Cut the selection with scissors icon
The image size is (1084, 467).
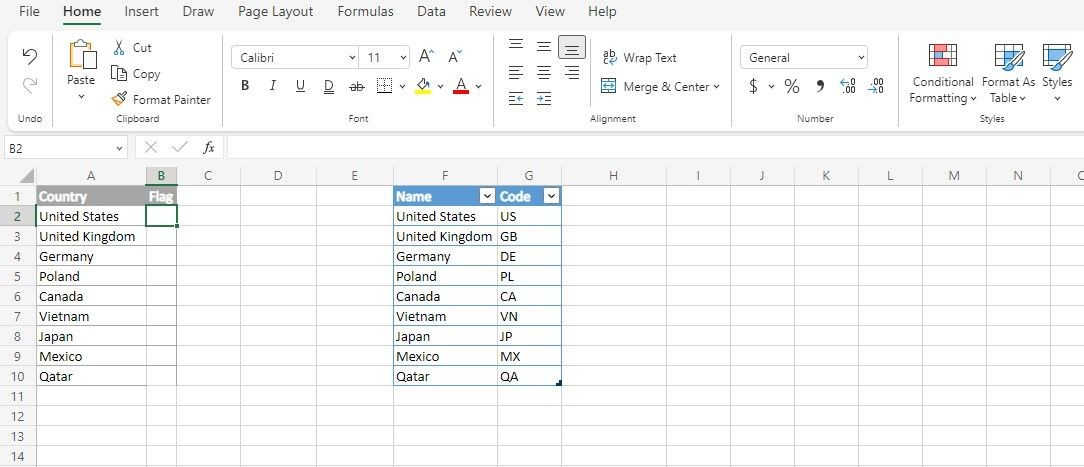pyautogui.click(x=120, y=48)
